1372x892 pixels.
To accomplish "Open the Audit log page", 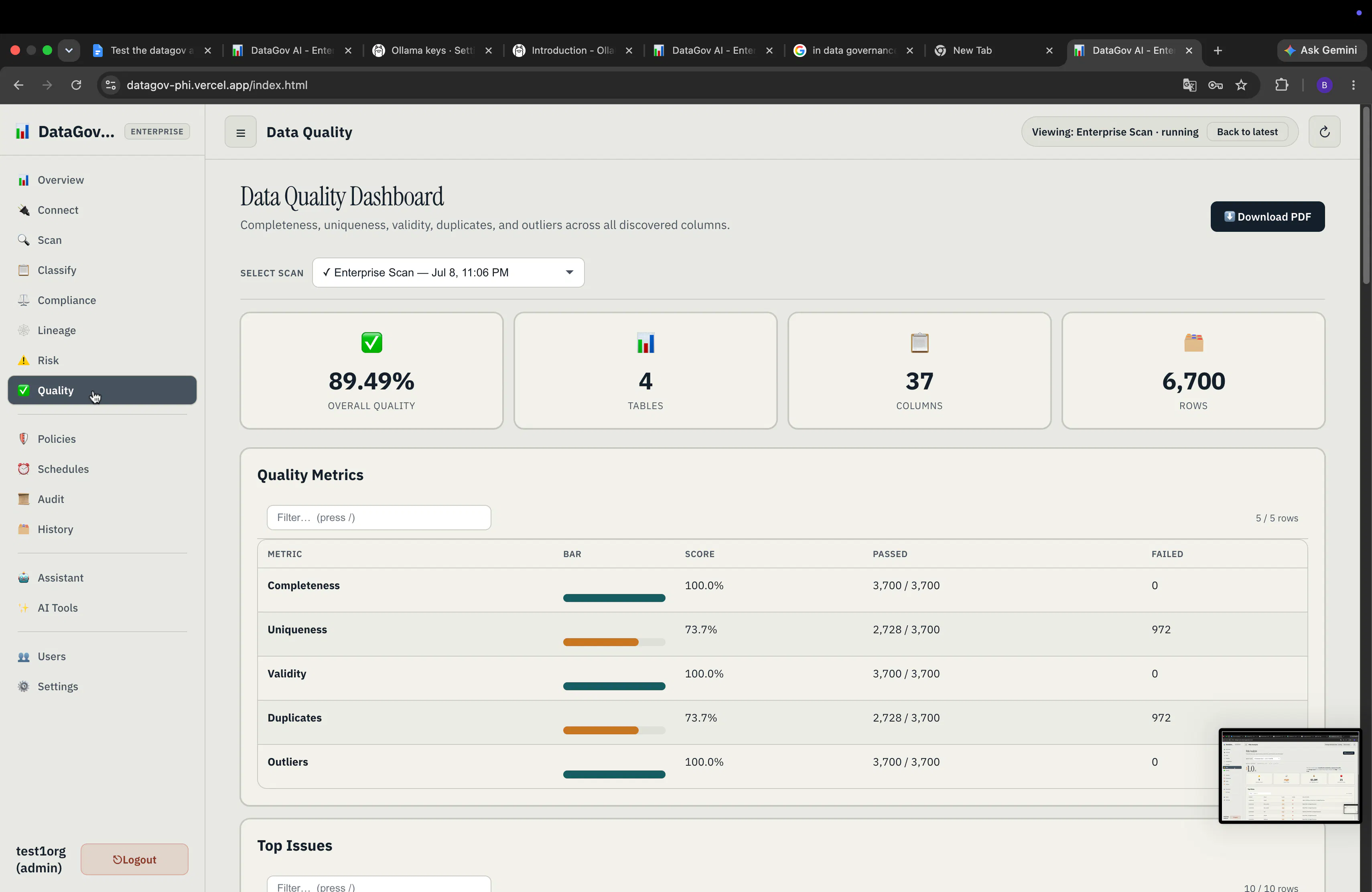I will click(102, 499).
